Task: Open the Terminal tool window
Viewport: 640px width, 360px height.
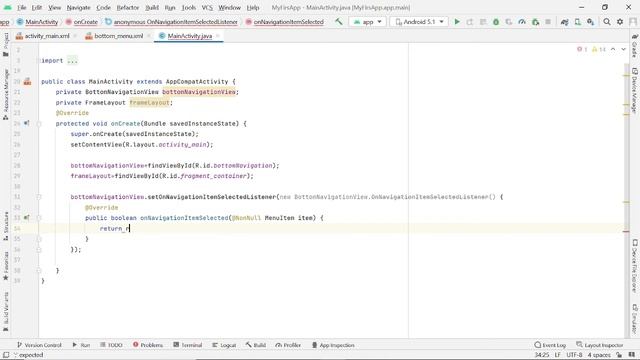Action: click(188, 345)
